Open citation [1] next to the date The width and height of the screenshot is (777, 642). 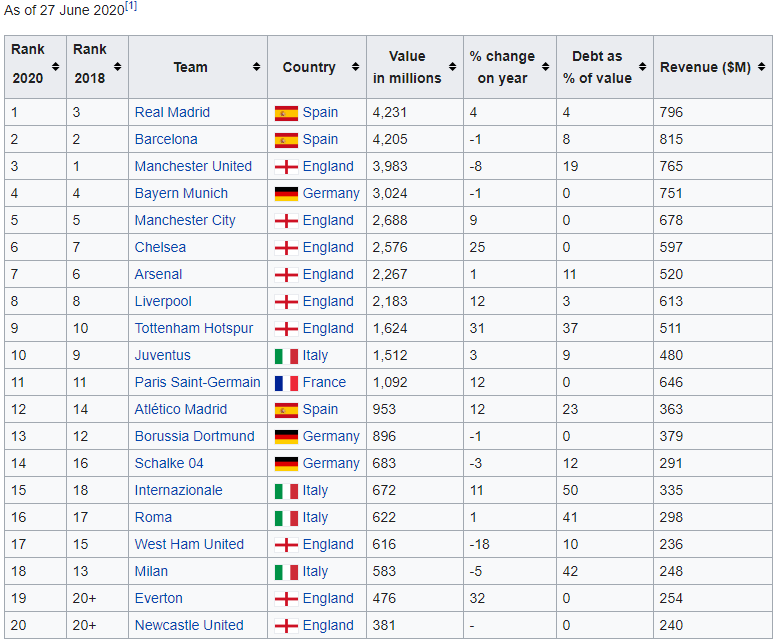[x=131, y=6]
